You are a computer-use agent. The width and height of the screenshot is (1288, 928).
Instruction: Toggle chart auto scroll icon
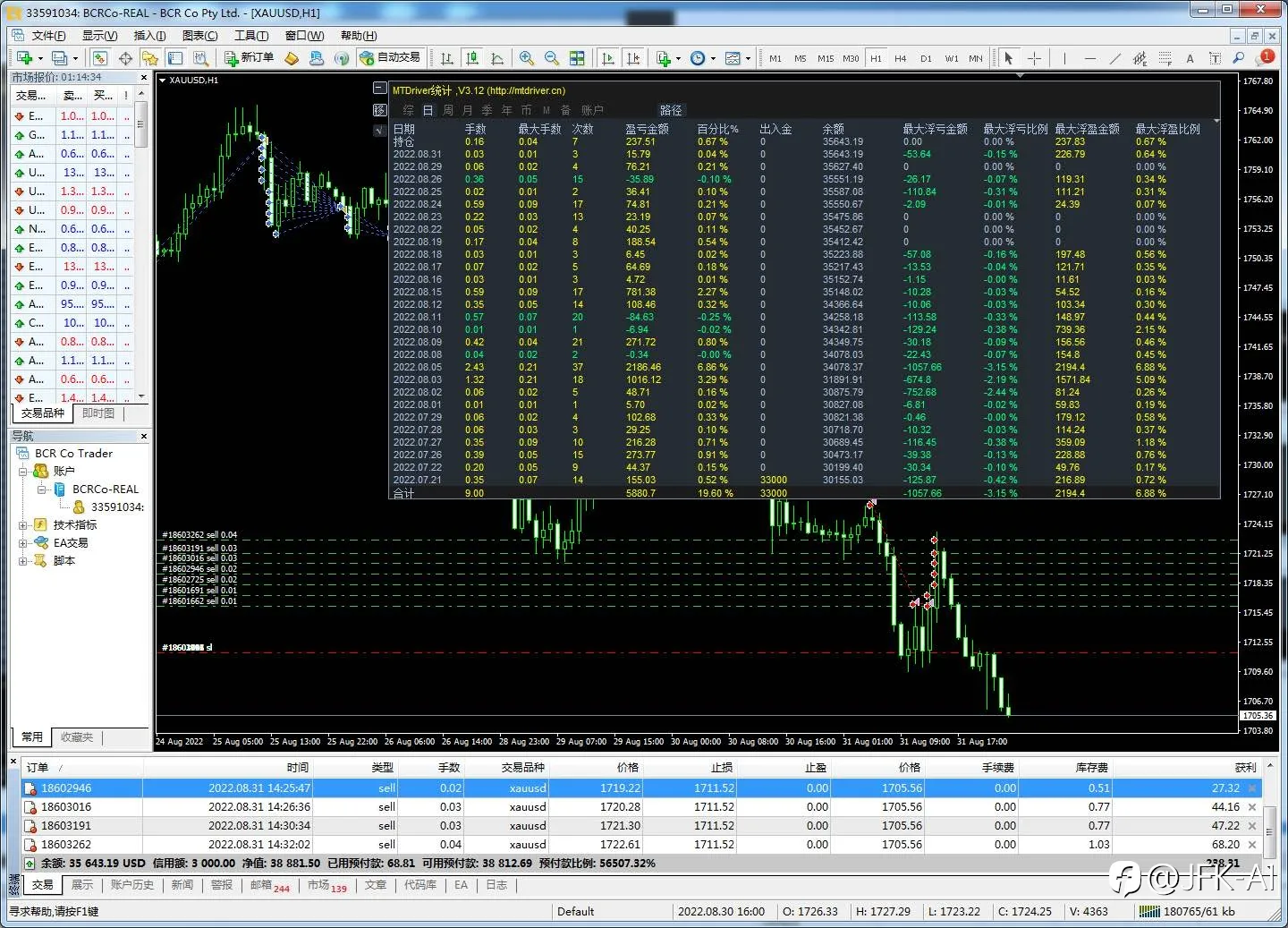[x=608, y=58]
